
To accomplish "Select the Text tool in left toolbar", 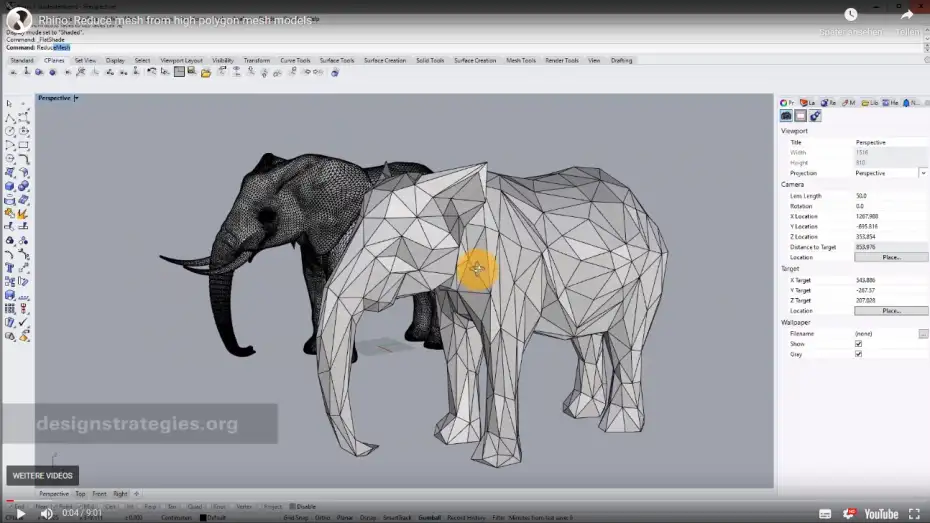I will tap(10, 268).
